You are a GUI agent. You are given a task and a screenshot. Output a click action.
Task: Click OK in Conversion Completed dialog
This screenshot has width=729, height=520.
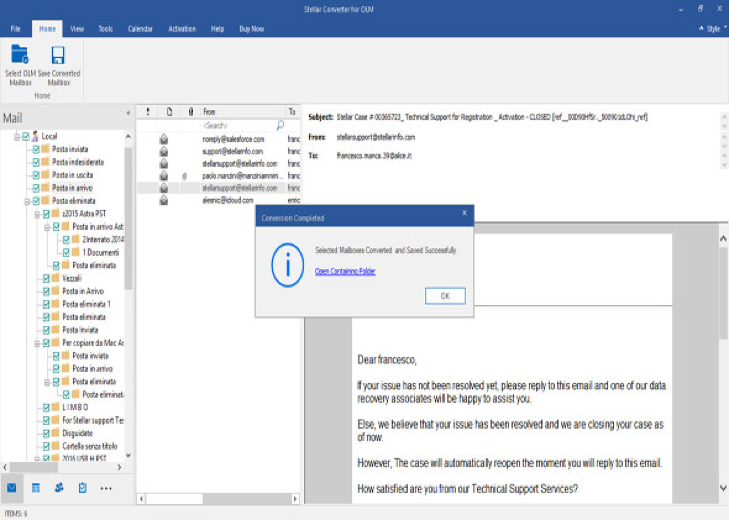point(445,296)
